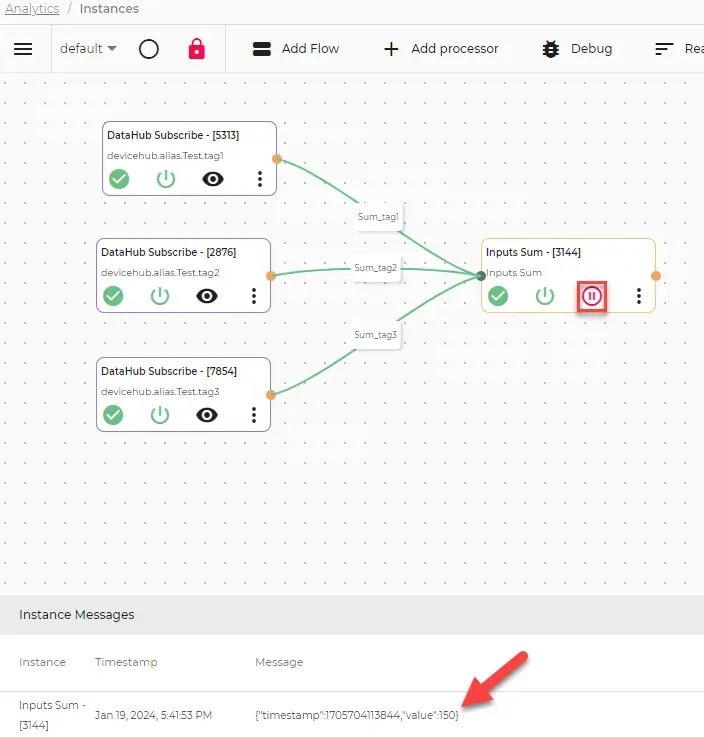Image resolution: width=704 pixels, height=737 pixels.
Task: Open the hamburger menu
Action: pyautogui.click(x=23, y=49)
